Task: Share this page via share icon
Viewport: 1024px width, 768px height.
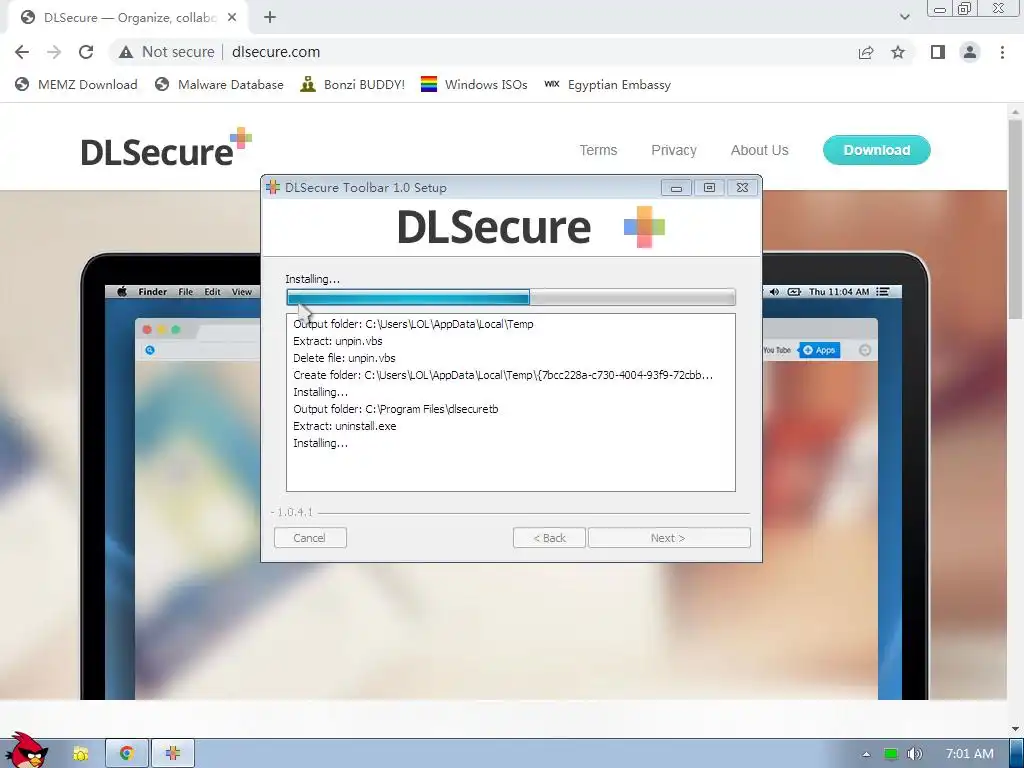Action: click(x=866, y=52)
